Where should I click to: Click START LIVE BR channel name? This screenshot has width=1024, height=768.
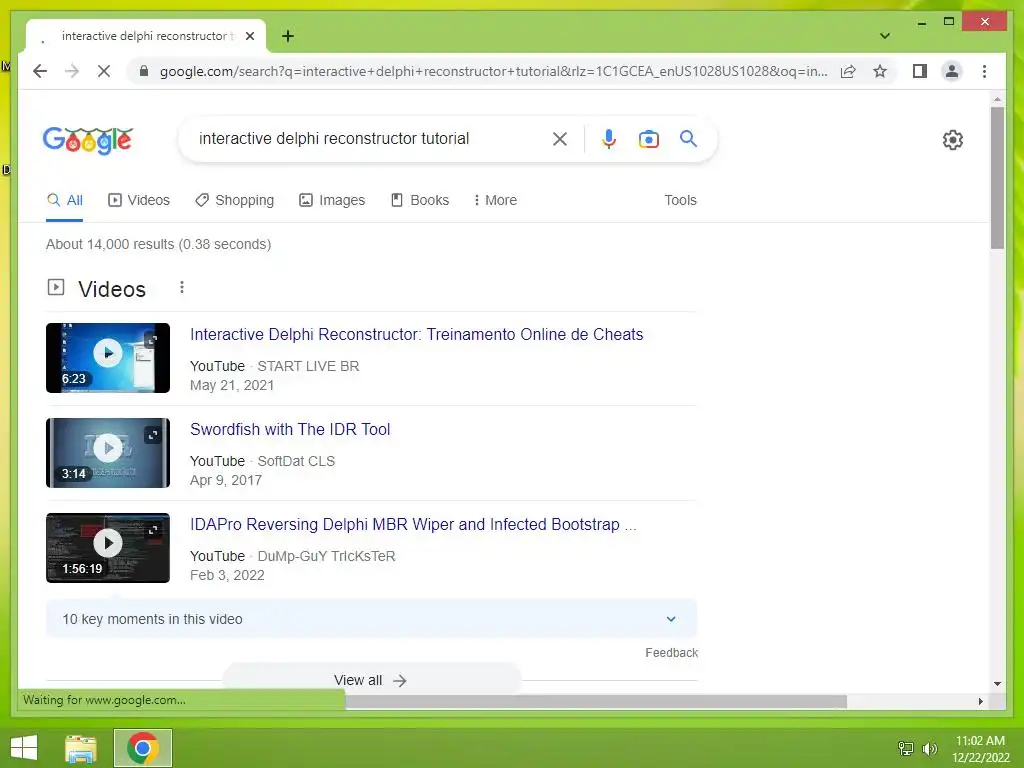(x=308, y=366)
